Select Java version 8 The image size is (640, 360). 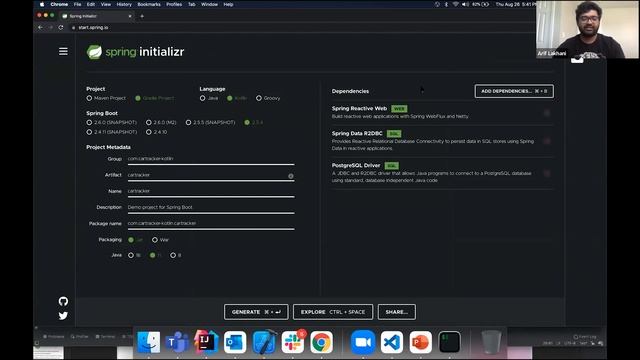(176, 255)
